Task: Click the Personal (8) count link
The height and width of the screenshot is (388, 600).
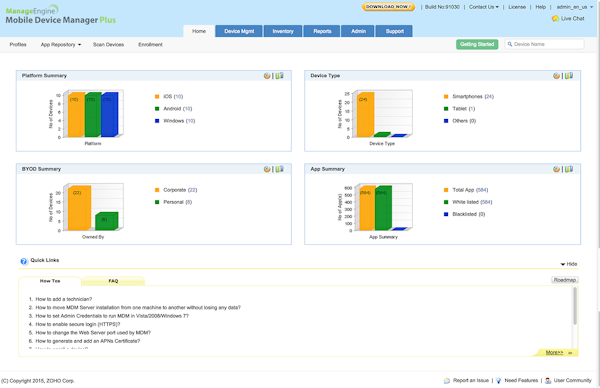Action: coord(189,202)
